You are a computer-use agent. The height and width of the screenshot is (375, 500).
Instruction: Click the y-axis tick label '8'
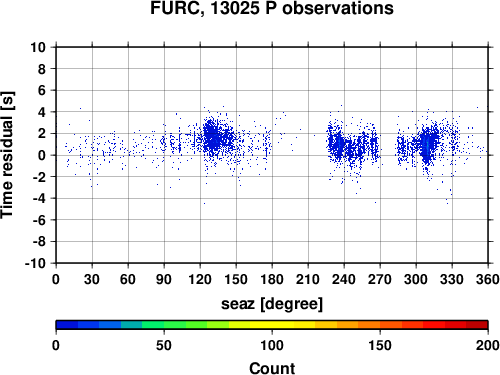pyautogui.click(x=42, y=69)
